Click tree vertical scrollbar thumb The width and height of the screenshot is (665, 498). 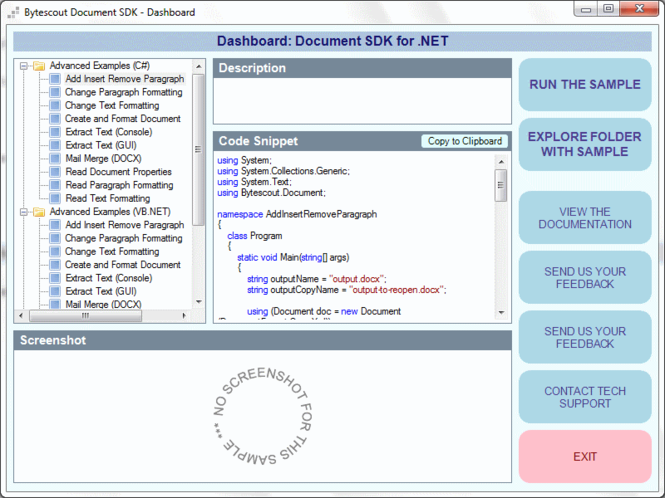click(198, 149)
